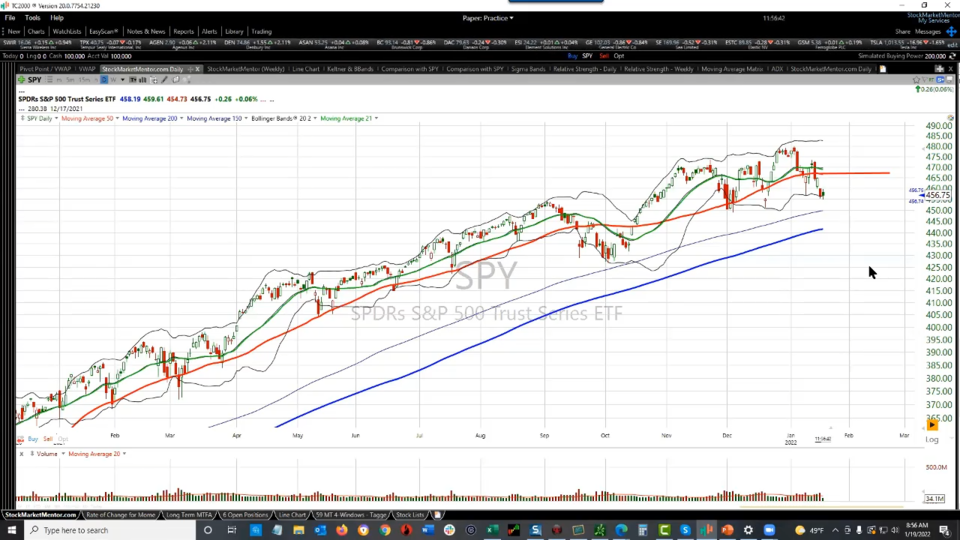Click the bar chart style icon in toolbar
The height and width of the screenshot is (540, 960).
click(x=143, y=80)
